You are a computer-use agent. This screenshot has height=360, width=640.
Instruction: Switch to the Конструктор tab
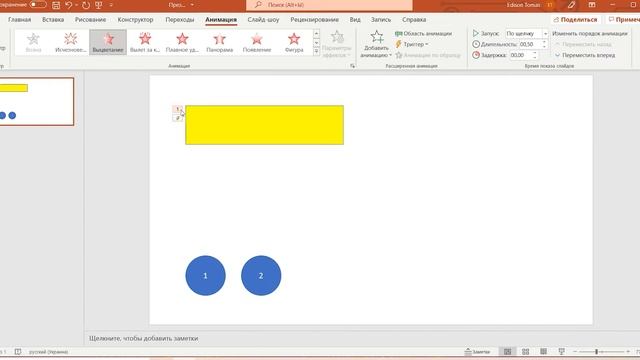(x=135, y=20)
